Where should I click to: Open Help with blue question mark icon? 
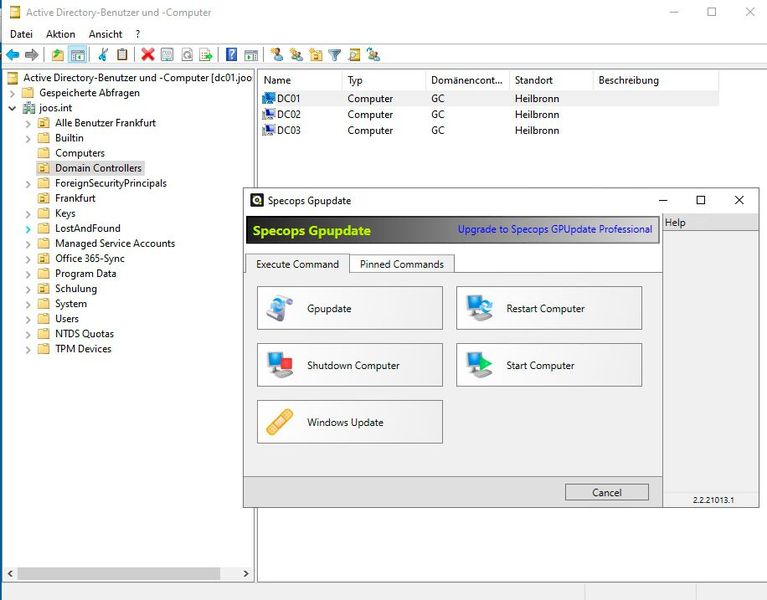pos(231,55)
